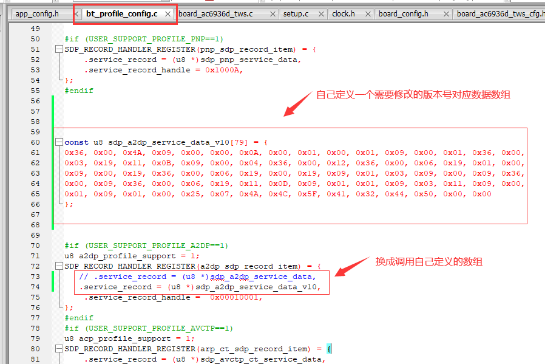Click line number 74 in the gutter
This screenshot has height=364, width=545.
(x=35, y=287)
